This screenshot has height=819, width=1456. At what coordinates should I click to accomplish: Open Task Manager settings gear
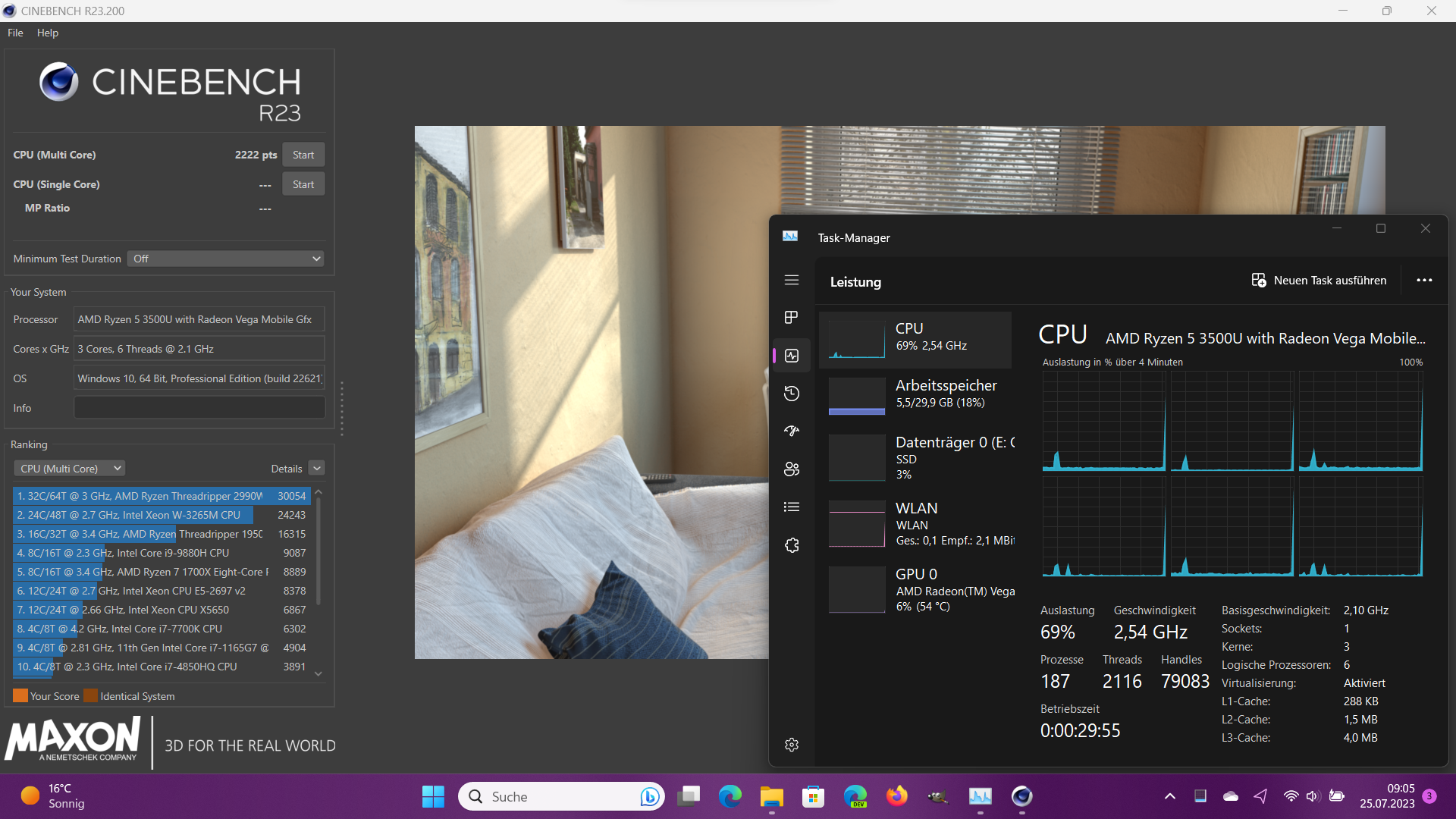point(792,745)
